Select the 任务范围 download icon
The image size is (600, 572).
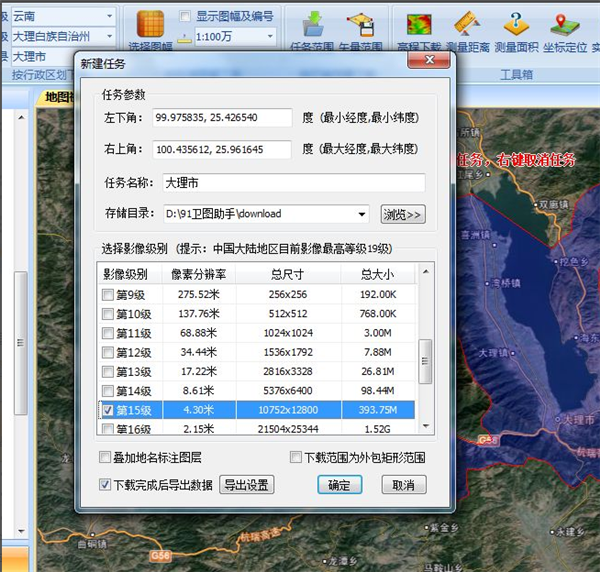(x=313, y=24)
